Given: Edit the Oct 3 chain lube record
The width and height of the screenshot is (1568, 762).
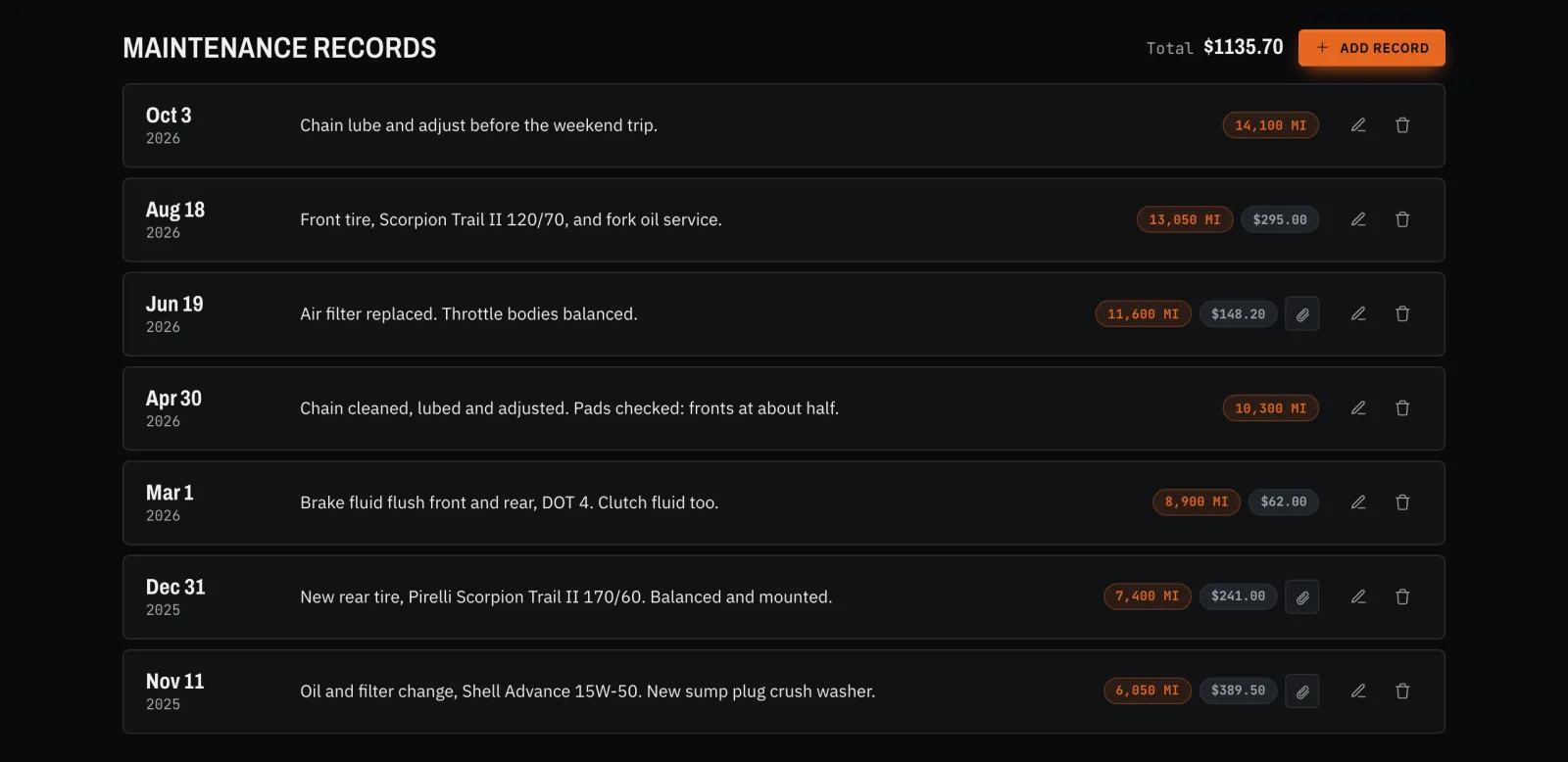Looking at the screenshot, I should click(1358, 125).
